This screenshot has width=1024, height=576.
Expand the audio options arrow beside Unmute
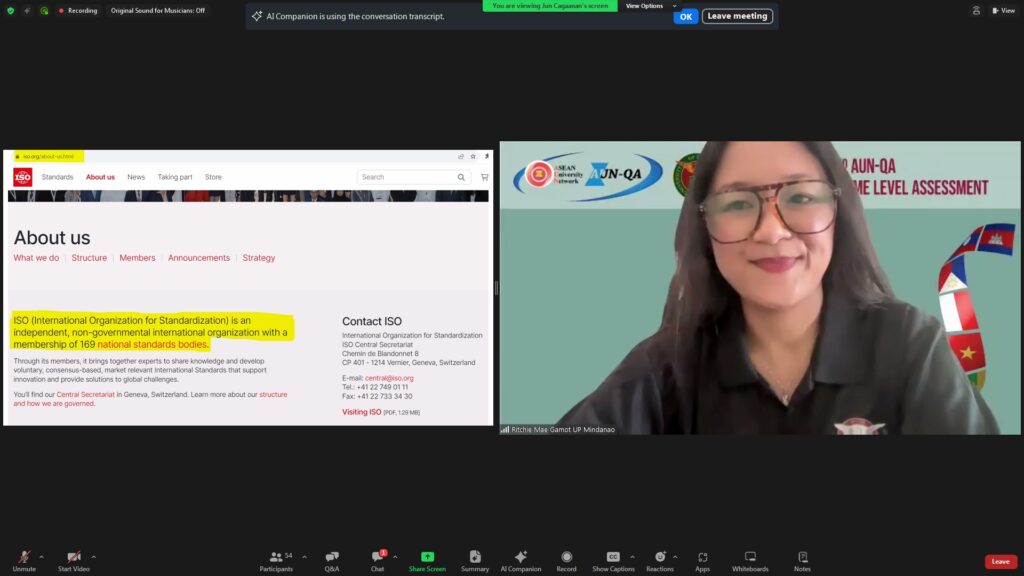coord(44,557)
